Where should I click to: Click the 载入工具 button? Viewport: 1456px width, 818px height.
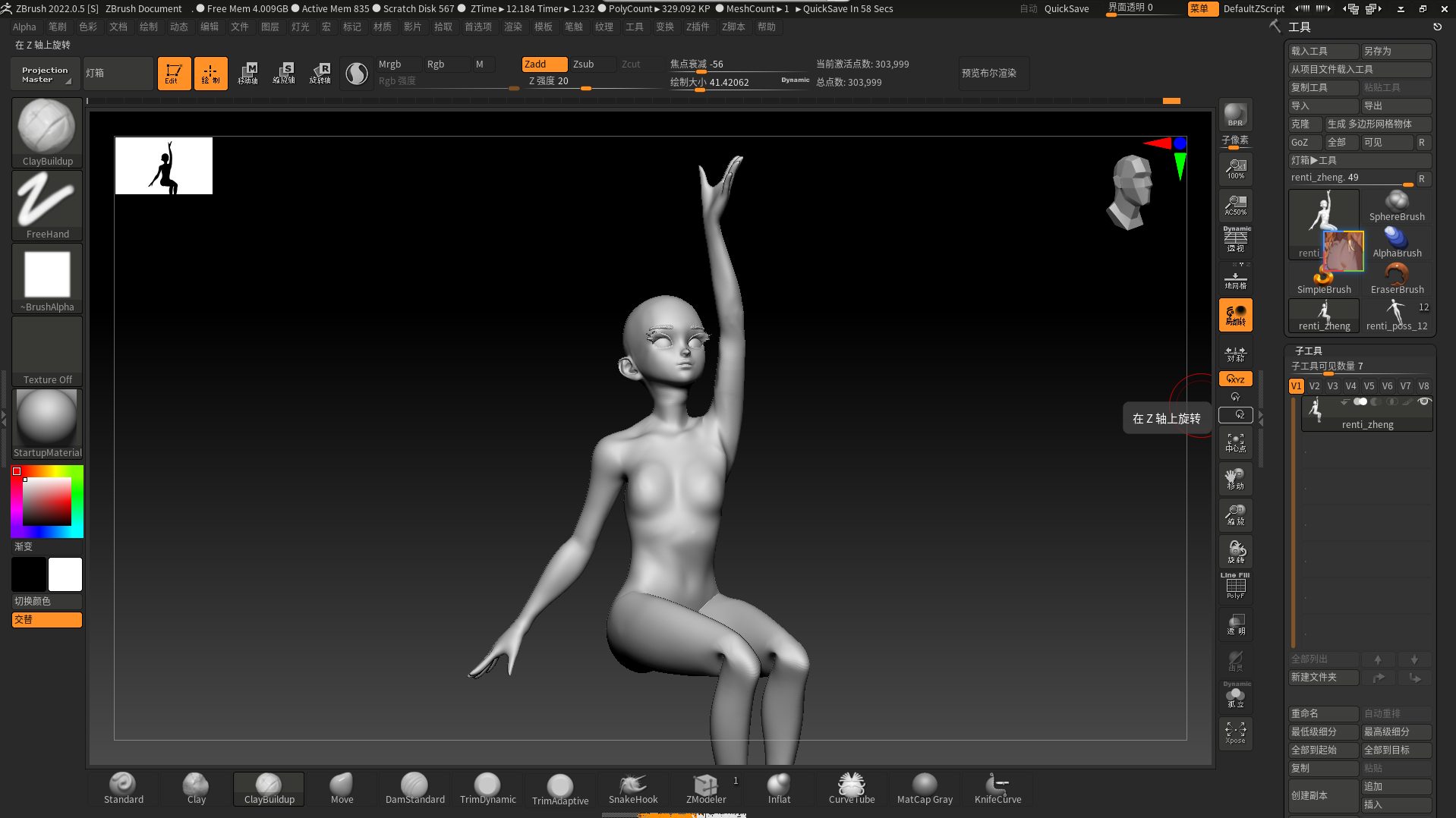pyautogui.click(x=1322, y=51)
